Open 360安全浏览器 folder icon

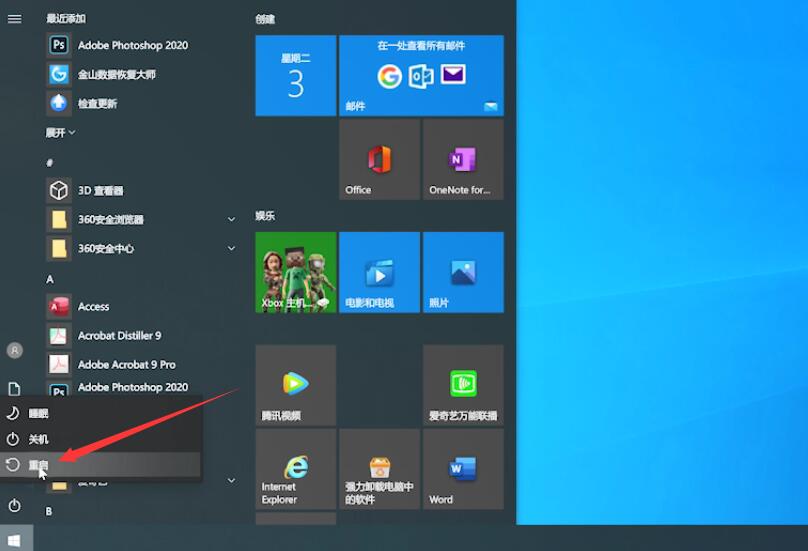(x=59, y=220)
